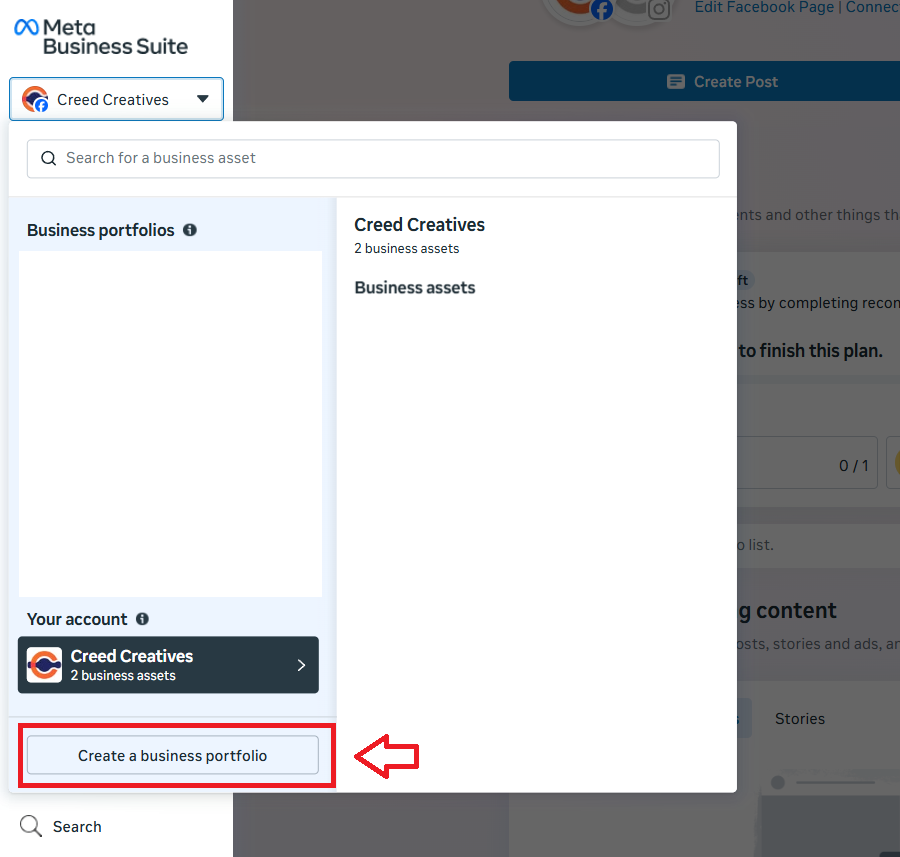Switch to the Stories tab

pyautogui.click(x=800, y=719)
